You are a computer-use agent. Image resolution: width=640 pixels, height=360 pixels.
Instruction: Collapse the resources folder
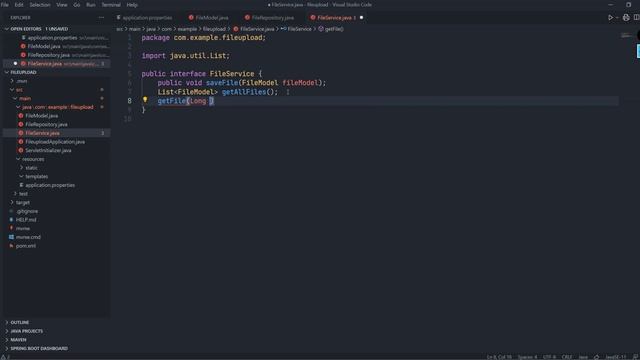pos(18,159)
